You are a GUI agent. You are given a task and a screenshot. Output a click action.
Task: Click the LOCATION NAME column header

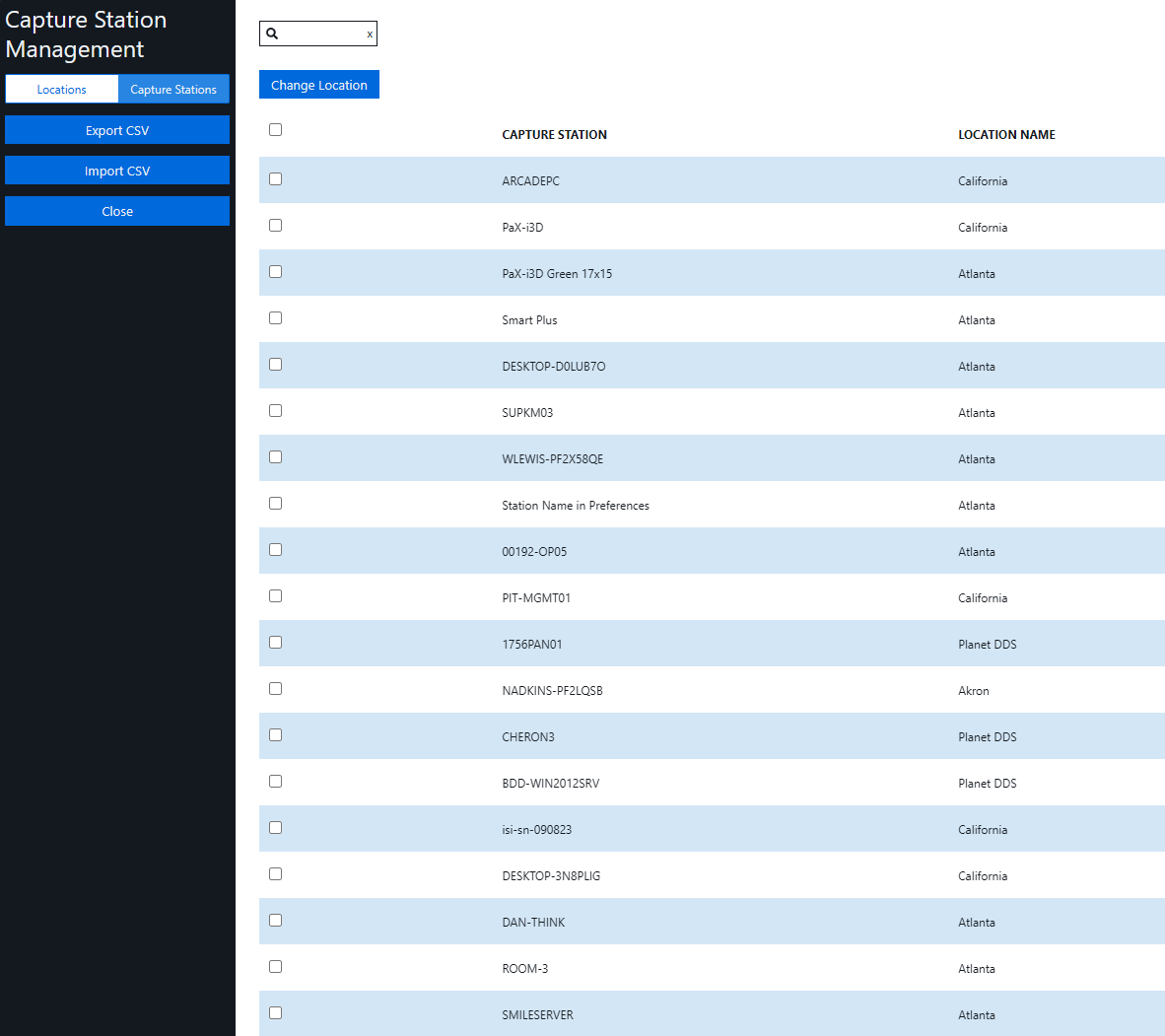[1006, 134]
